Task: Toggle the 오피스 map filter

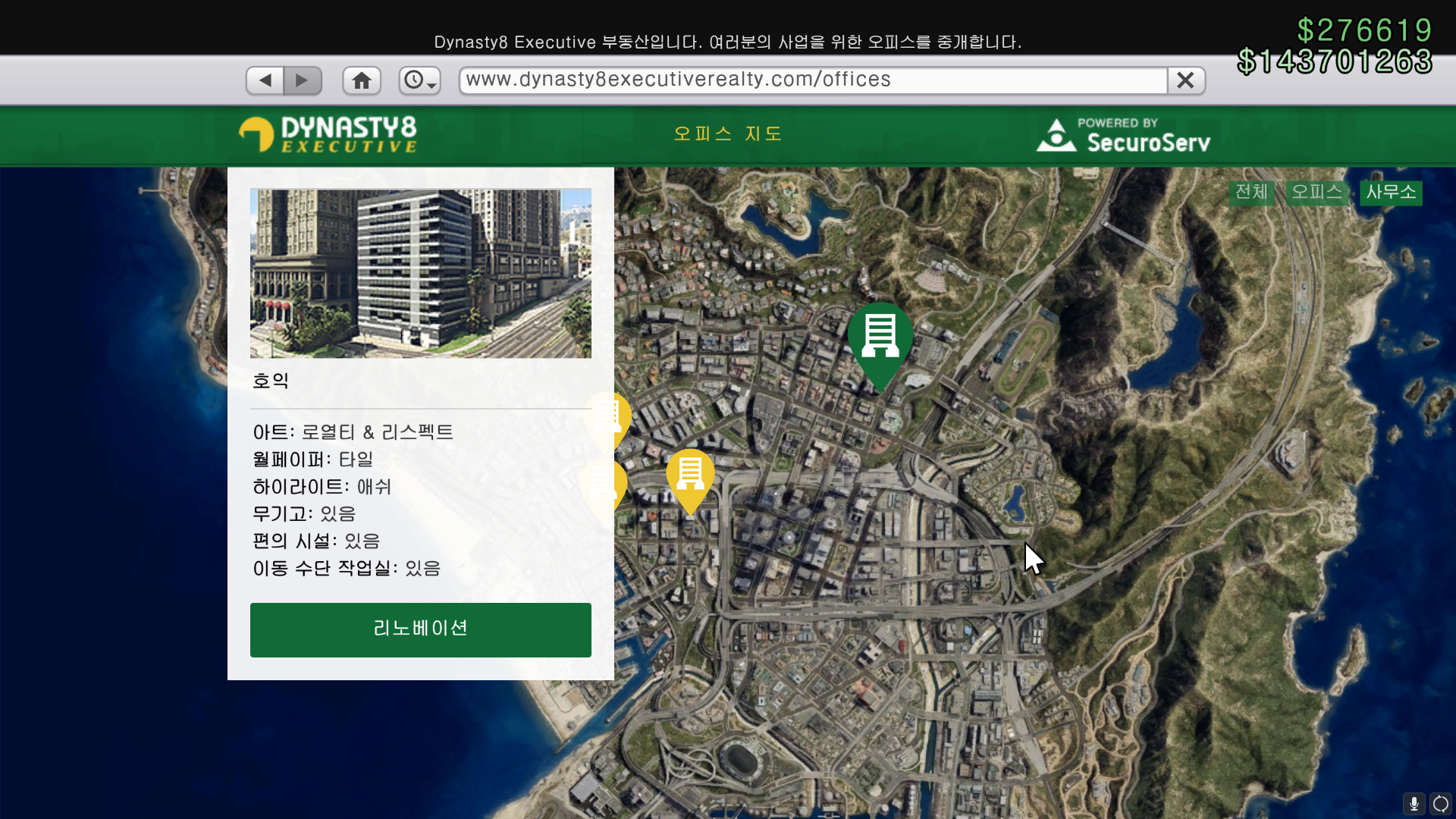Action: pos(1316,193)
